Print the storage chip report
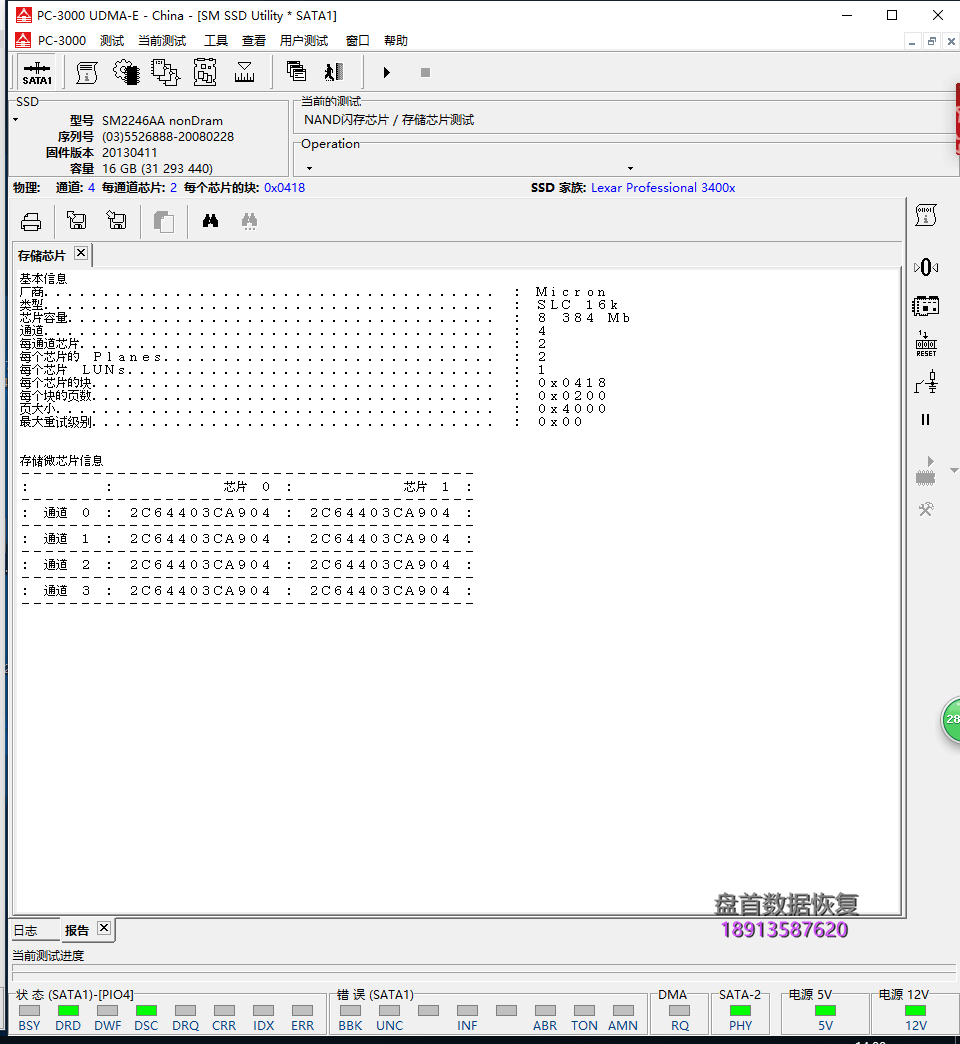960x1044 pixels. tap(31, 221)
